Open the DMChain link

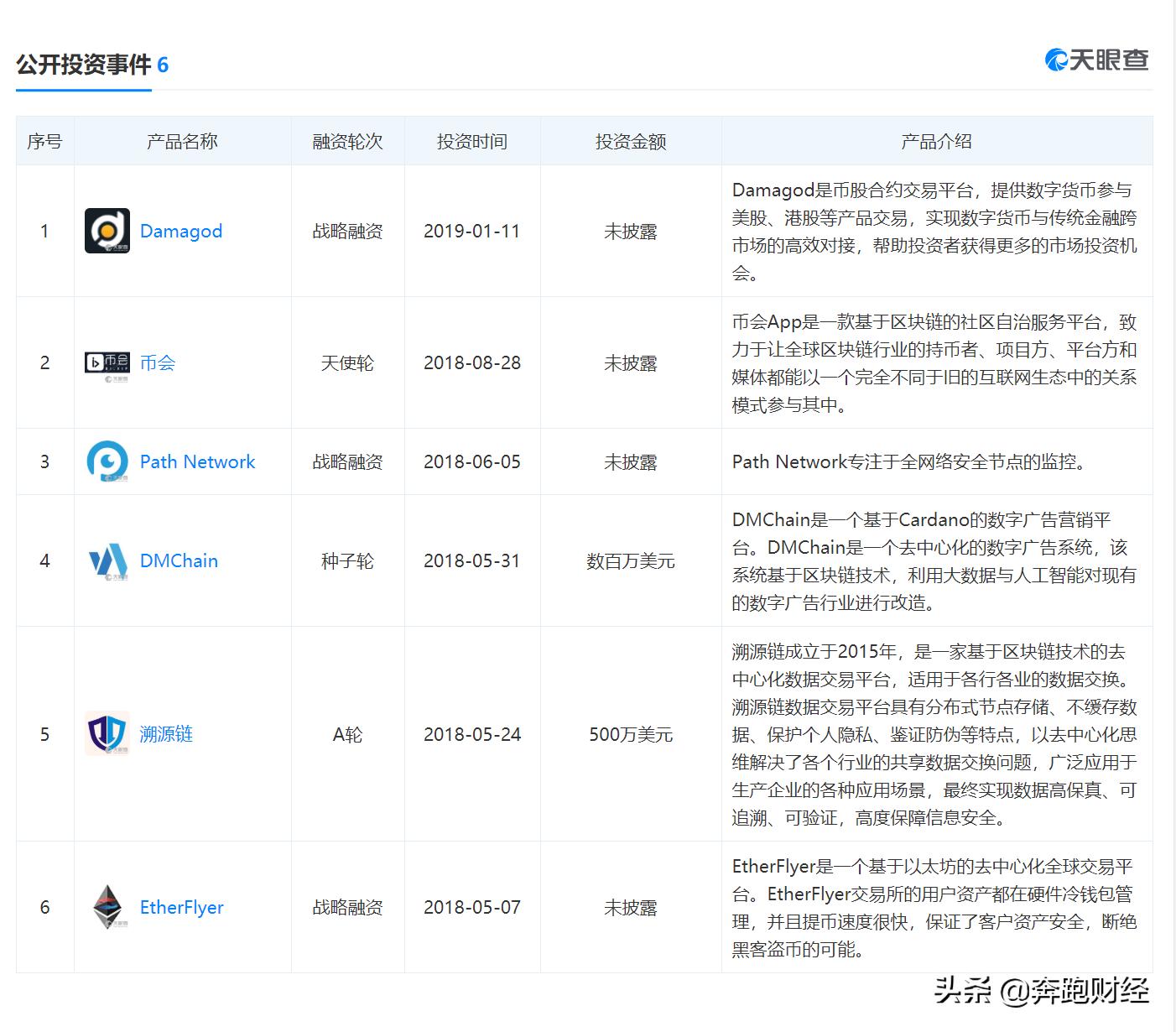pyautogui.click(x=178, y=560)
